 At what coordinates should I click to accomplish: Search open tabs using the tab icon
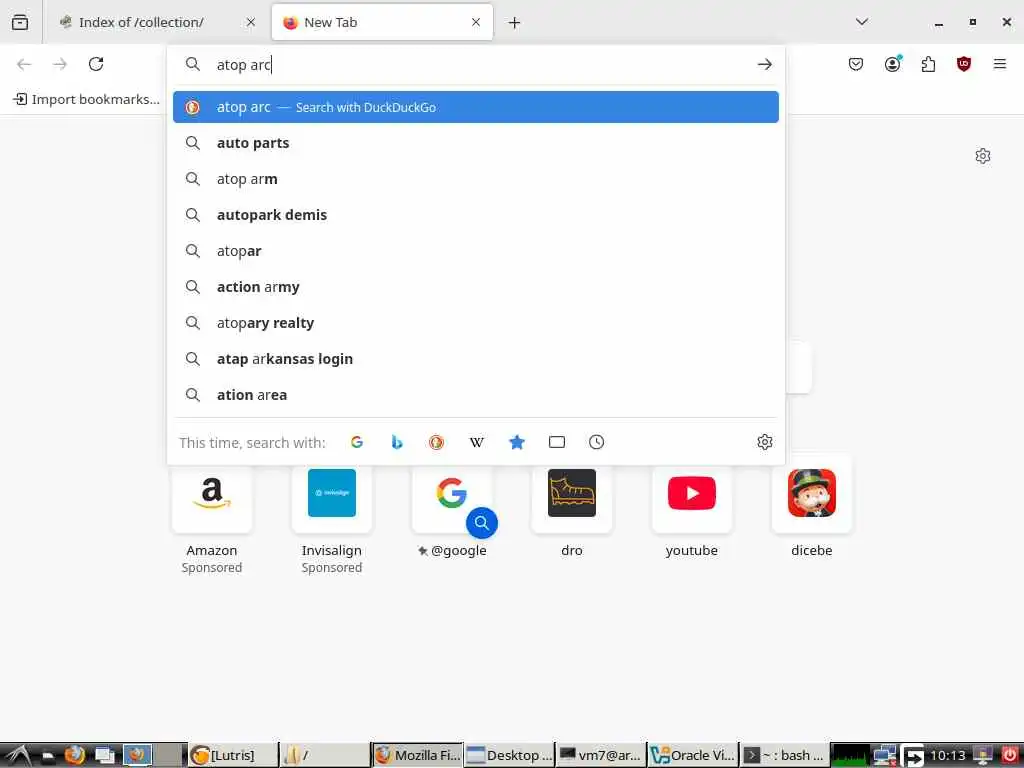coord(556,442)
